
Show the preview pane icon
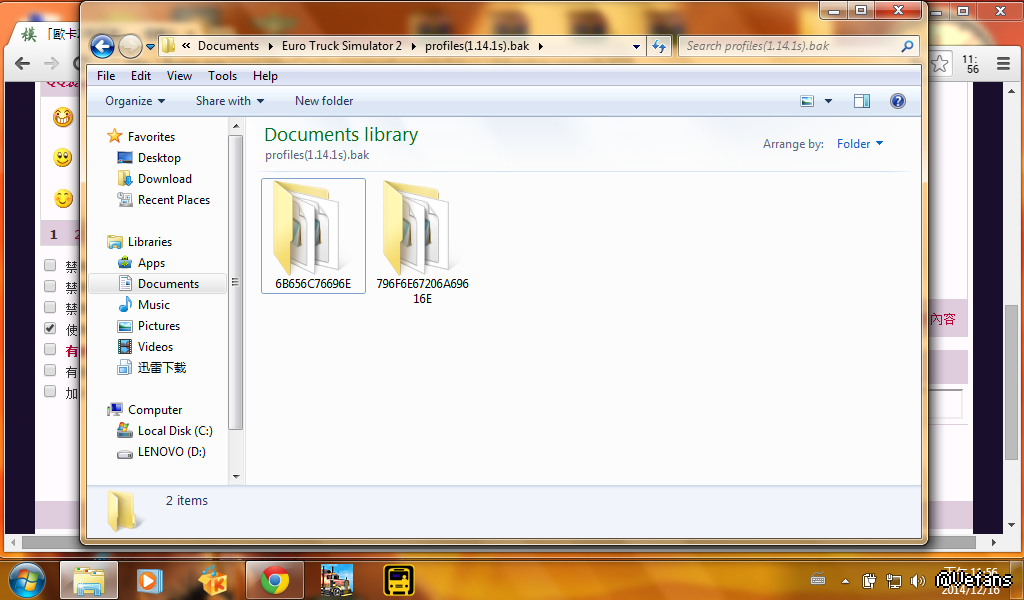click(861, 101)
